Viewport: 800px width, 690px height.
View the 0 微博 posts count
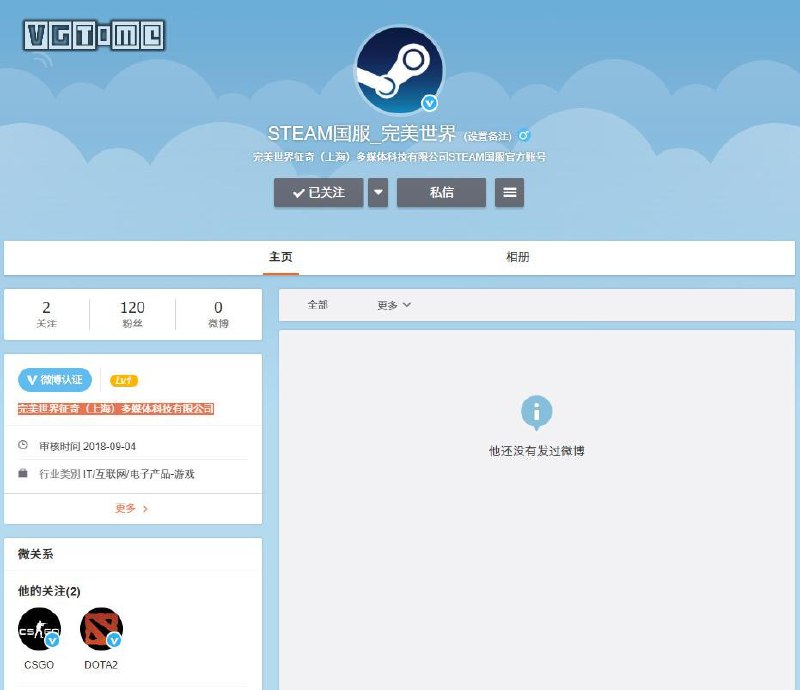point(218,314)
